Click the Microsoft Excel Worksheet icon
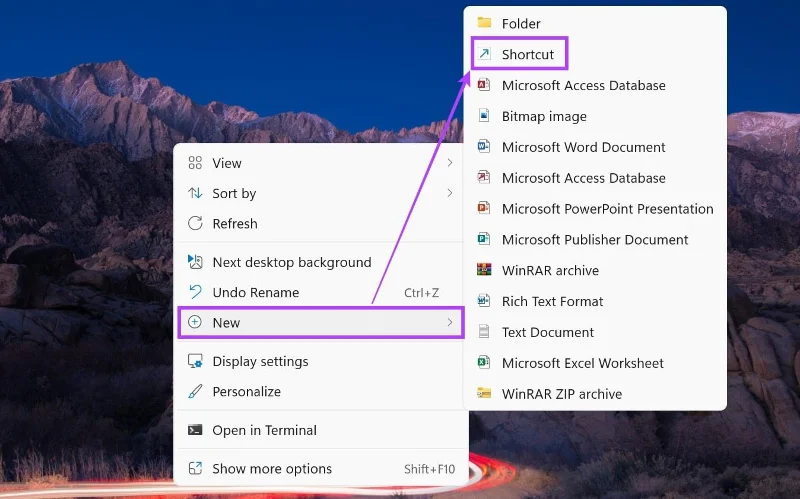Image resolution: width=800 pixels, height=499 pixels. point(484,362)
